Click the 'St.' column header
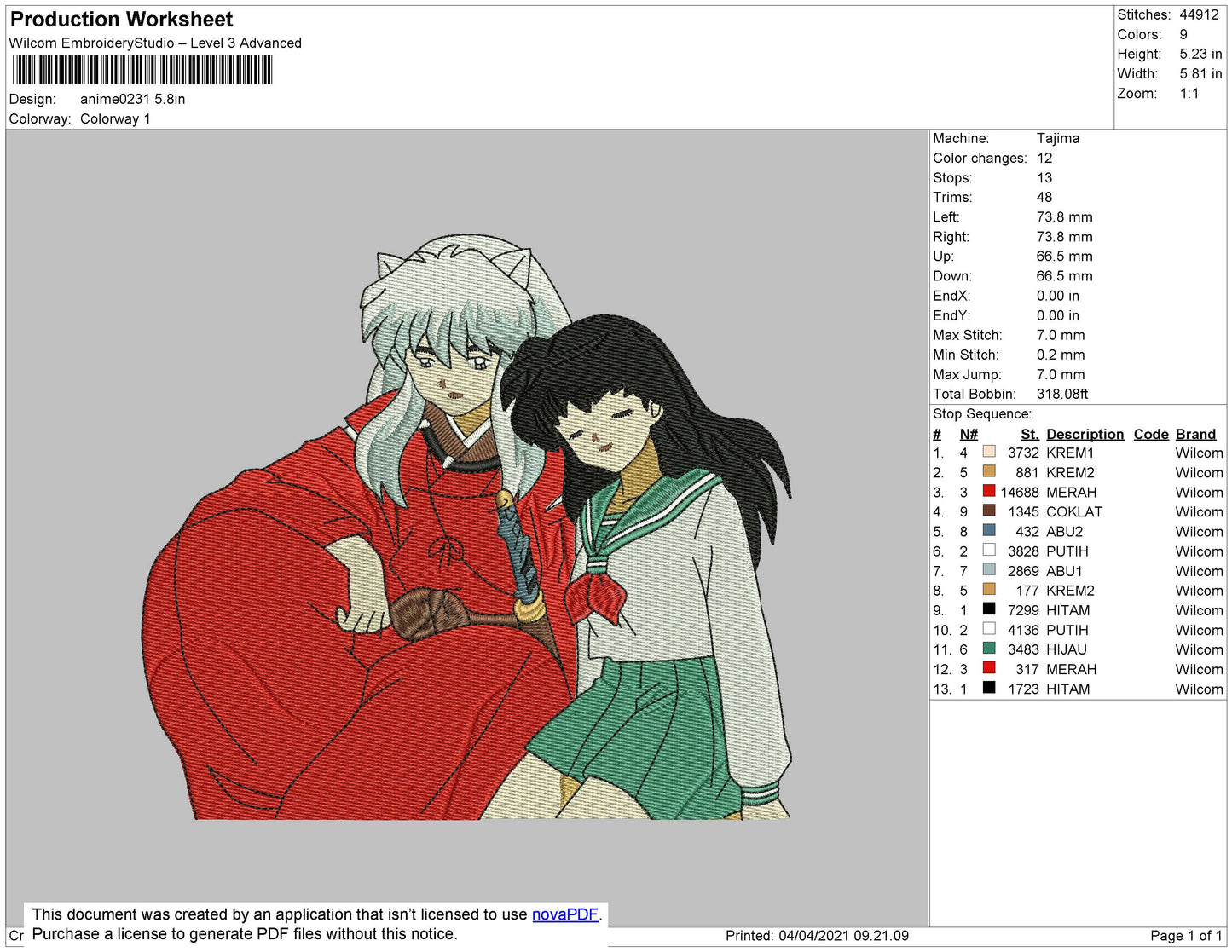The width and height of the screenshot is (1232, 952). (1030, 435)
